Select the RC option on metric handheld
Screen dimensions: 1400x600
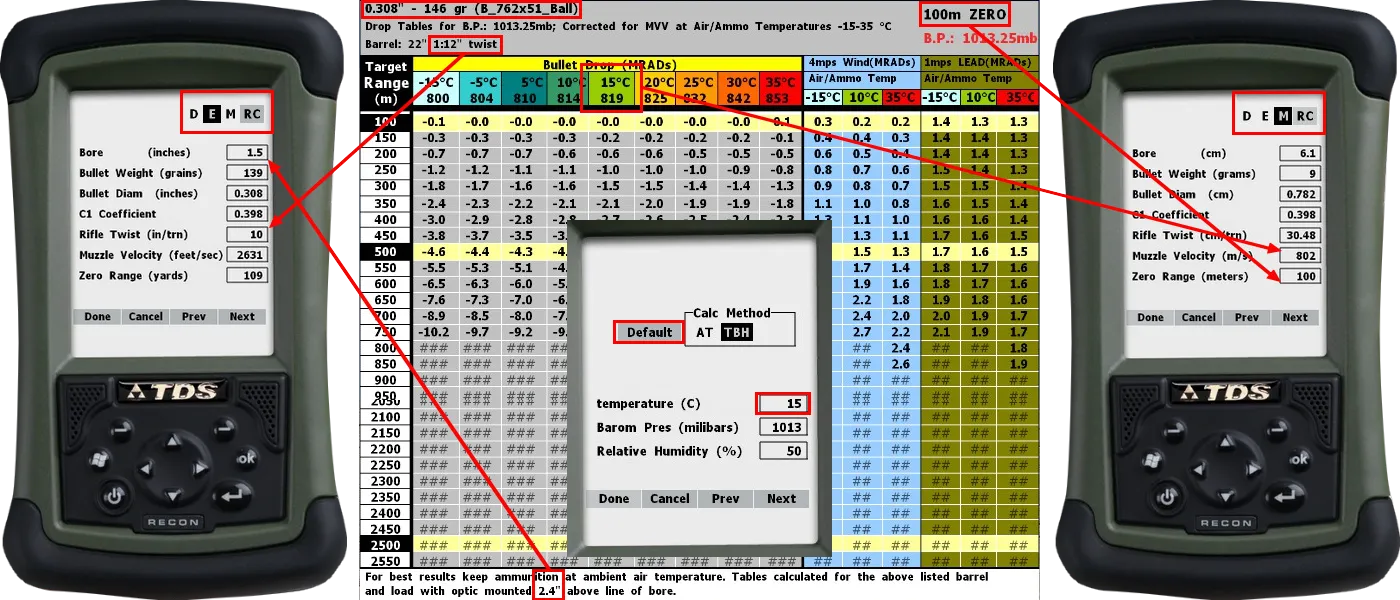click(x=1306, y=116)
